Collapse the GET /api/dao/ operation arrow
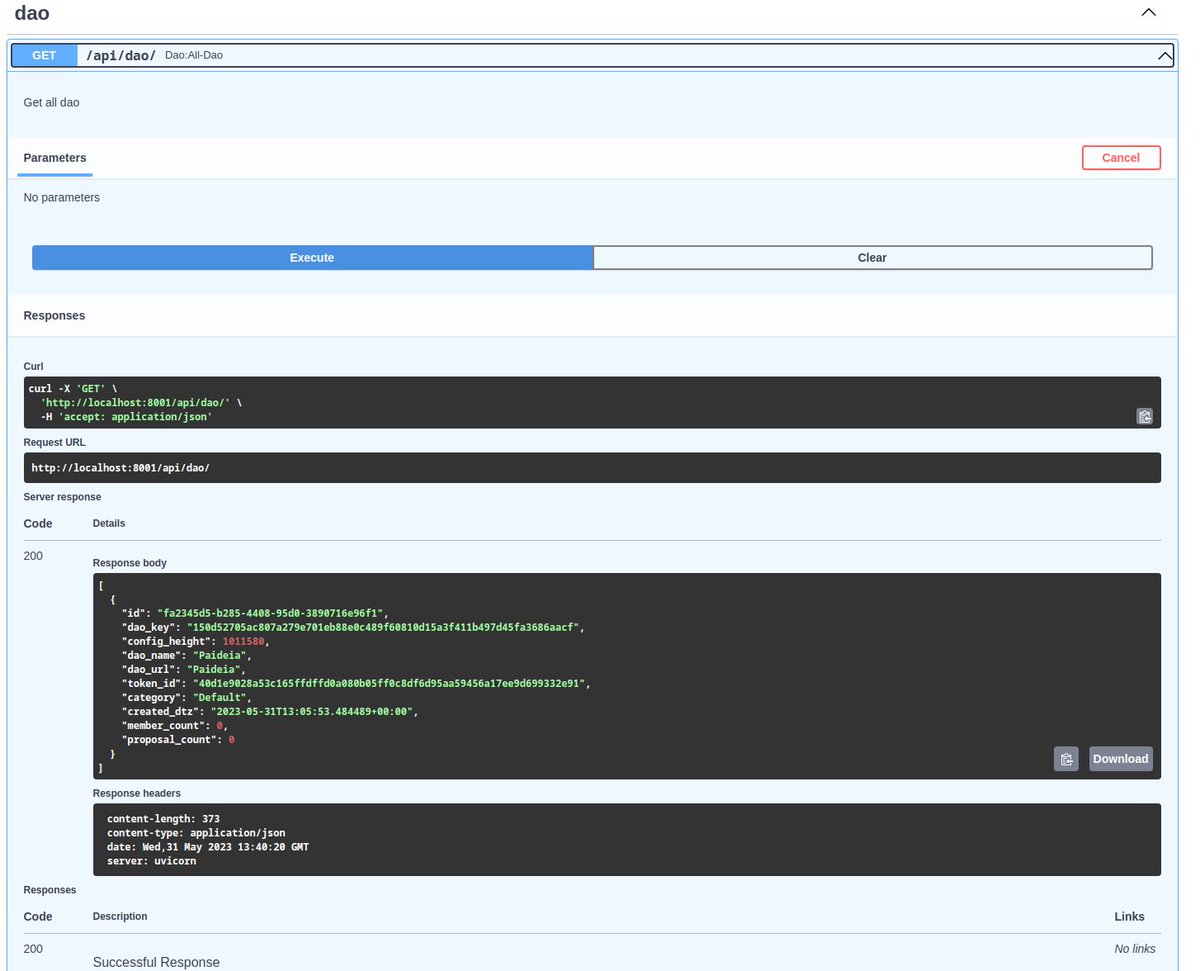1200x971 pixels. click(1165, 56)
